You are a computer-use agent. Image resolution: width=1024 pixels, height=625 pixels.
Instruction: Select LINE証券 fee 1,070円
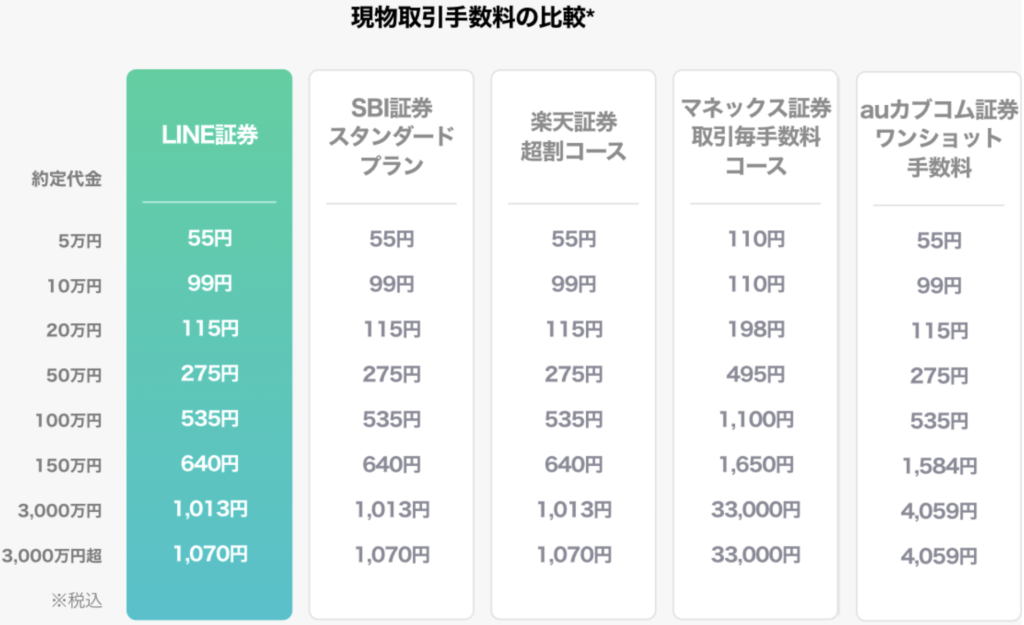pyautogui.click(x=210, y=554)
